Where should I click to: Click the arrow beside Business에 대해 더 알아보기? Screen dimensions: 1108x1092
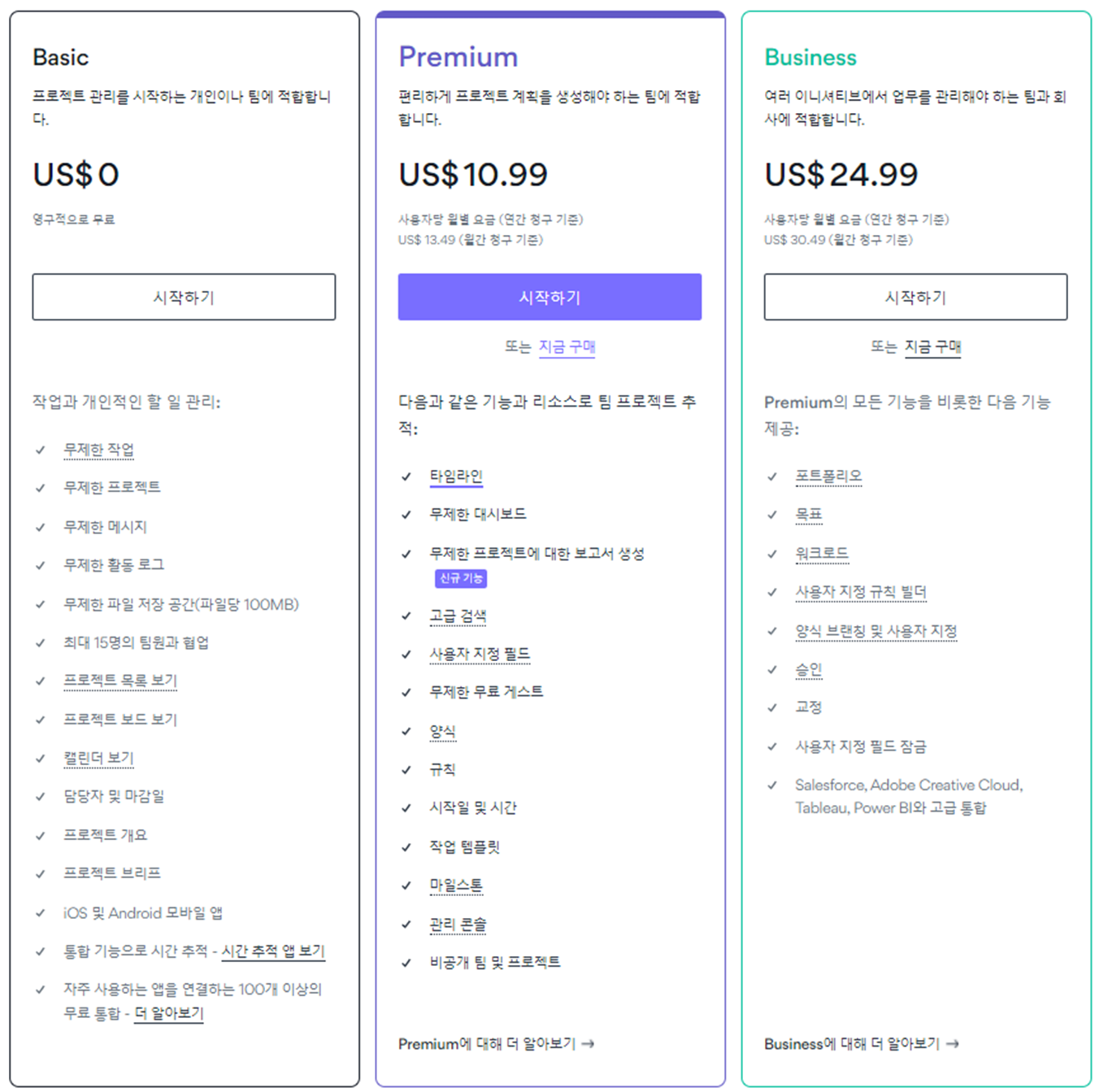tap(953, 1044)
